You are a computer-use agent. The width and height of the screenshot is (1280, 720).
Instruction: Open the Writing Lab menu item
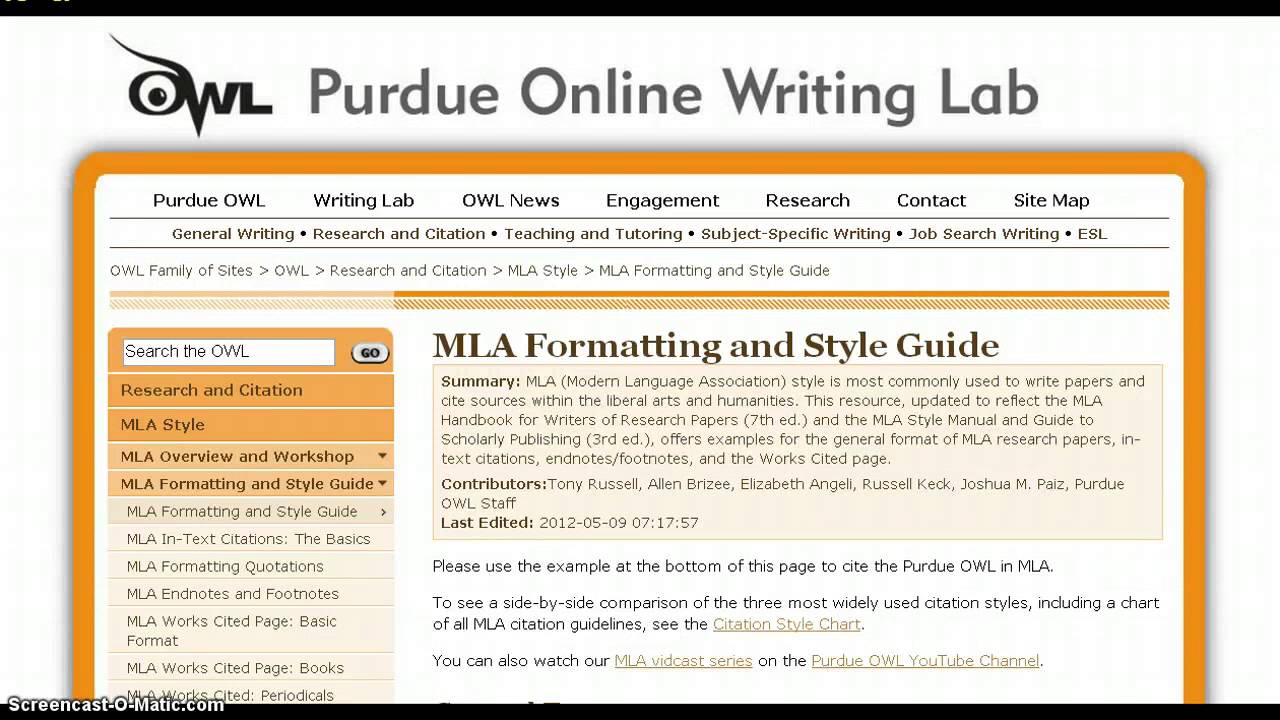coord(363,200)
